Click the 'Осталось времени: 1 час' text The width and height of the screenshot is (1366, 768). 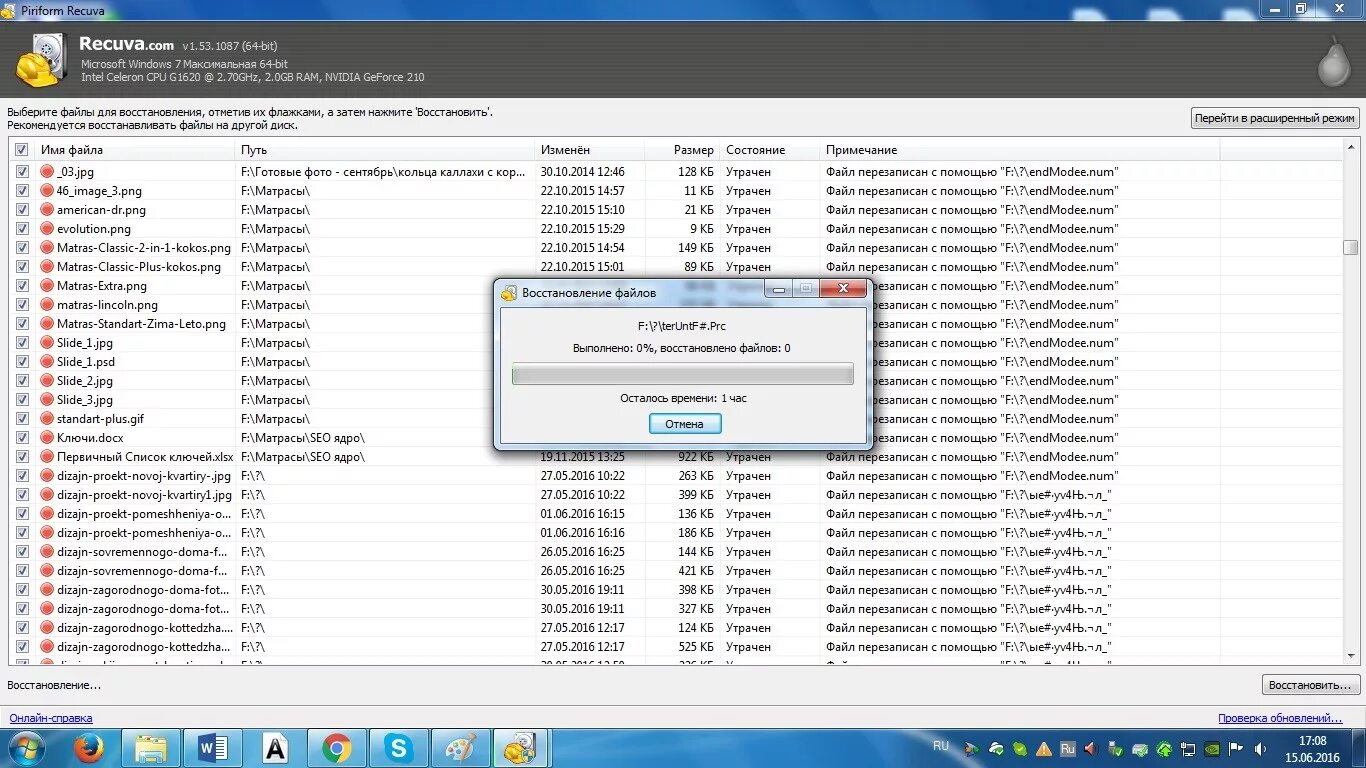click(683, 398)
